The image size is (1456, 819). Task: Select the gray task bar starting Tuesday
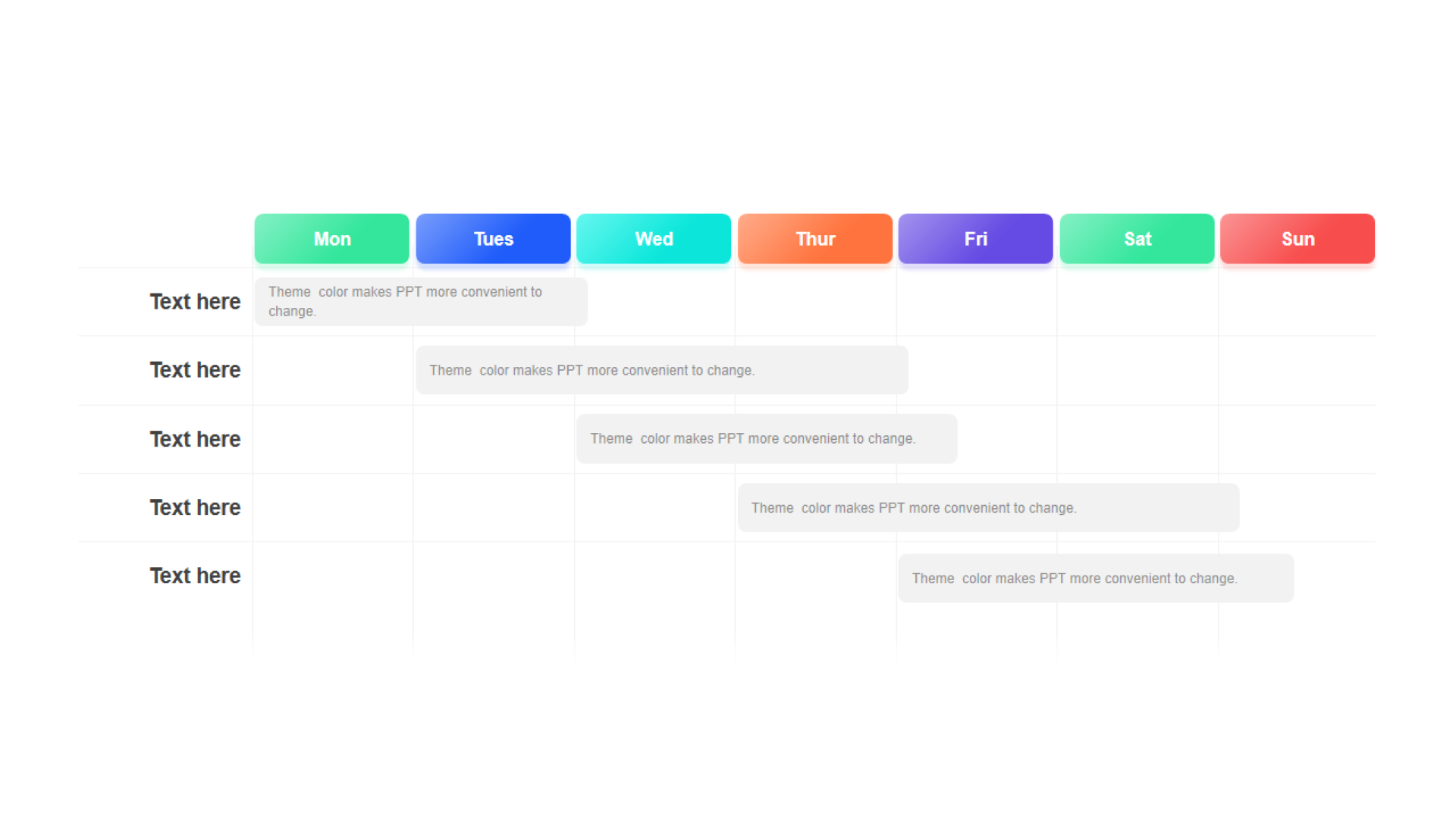662,370
